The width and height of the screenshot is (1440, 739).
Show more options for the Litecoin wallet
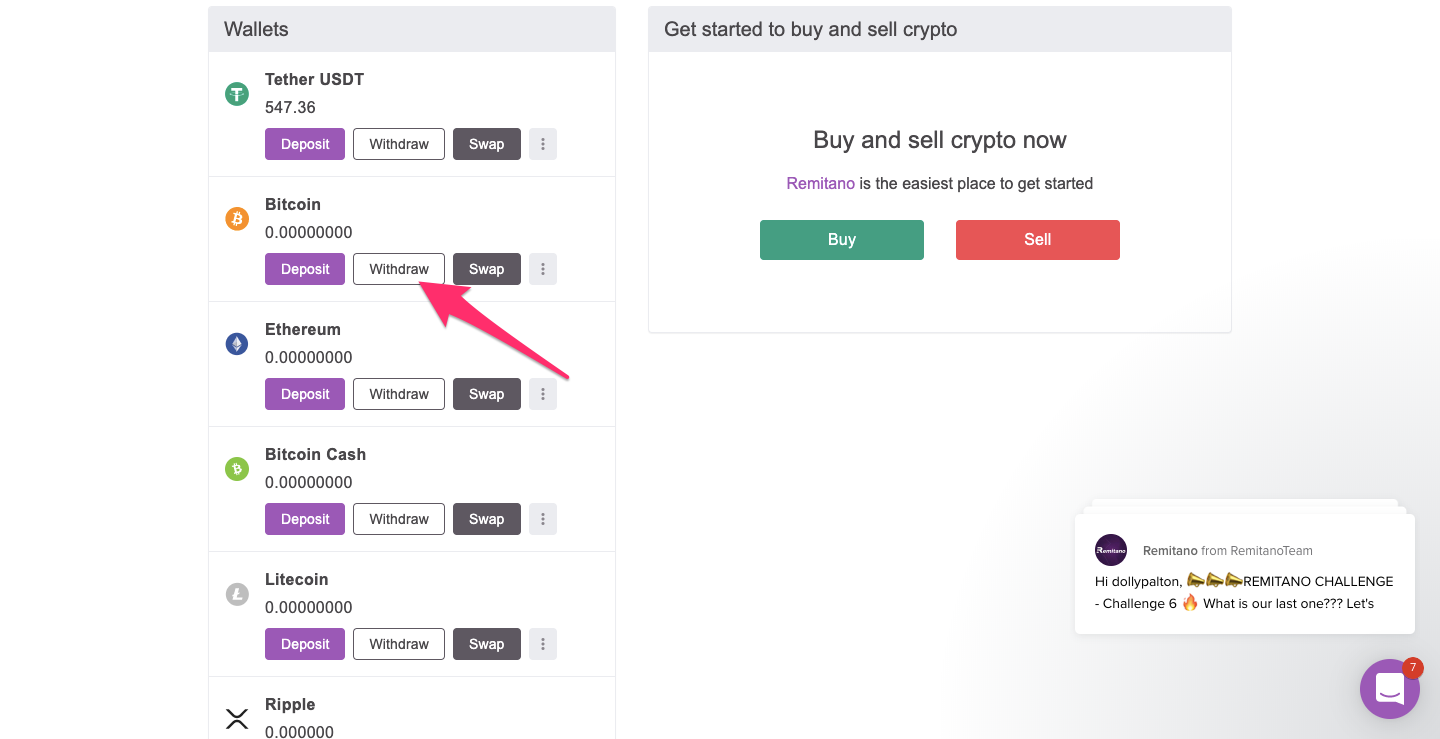click(x=543, y=644)
